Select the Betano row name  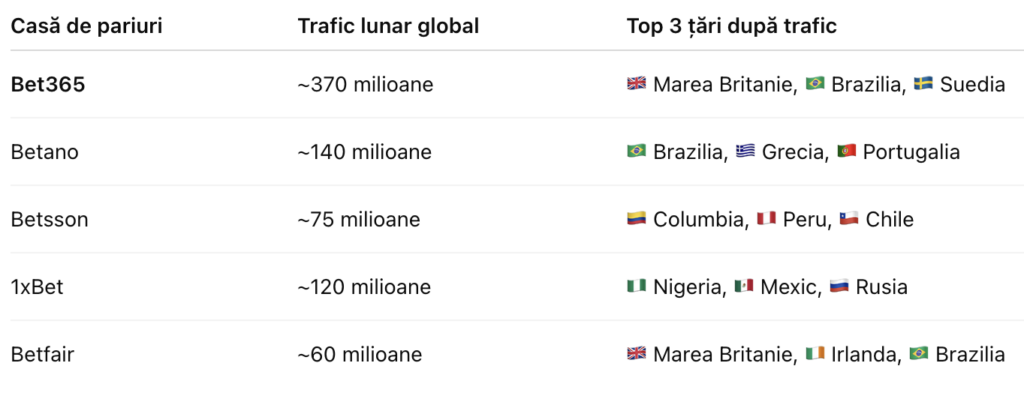45,152
